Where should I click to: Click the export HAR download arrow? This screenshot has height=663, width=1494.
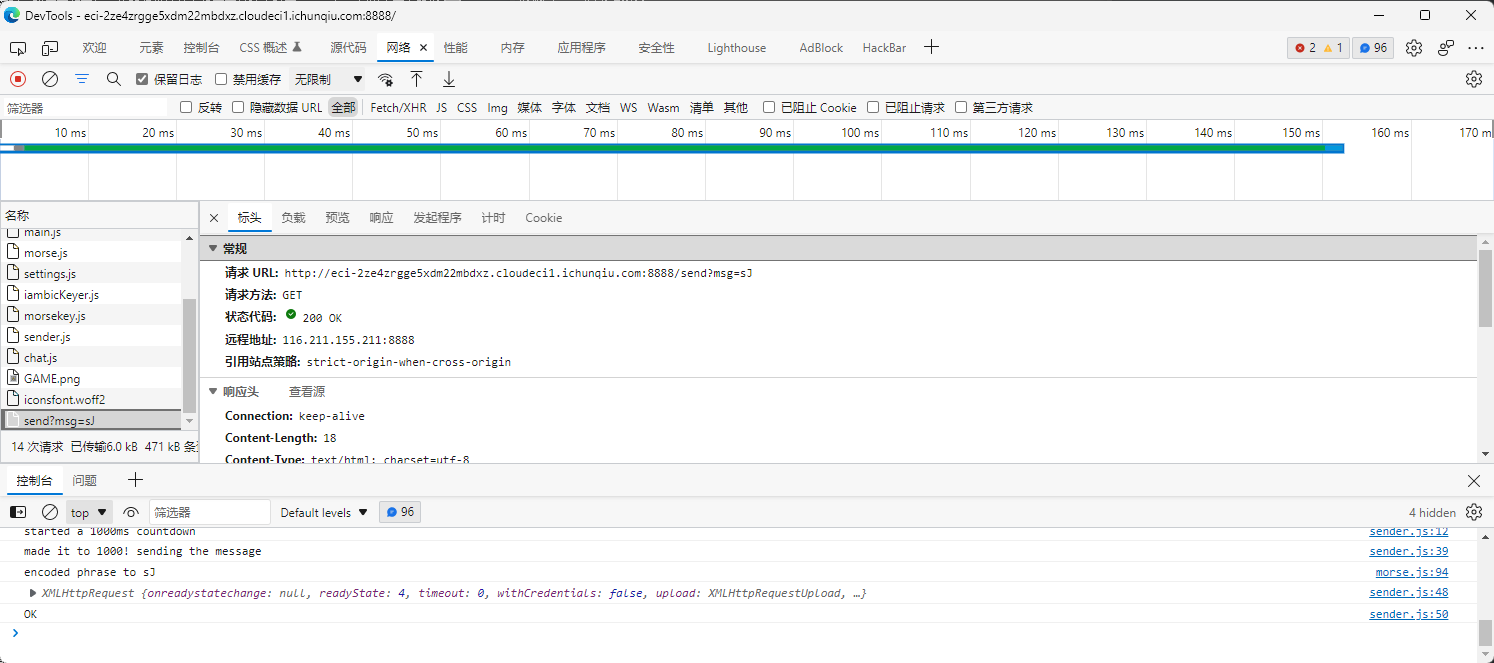449,79
